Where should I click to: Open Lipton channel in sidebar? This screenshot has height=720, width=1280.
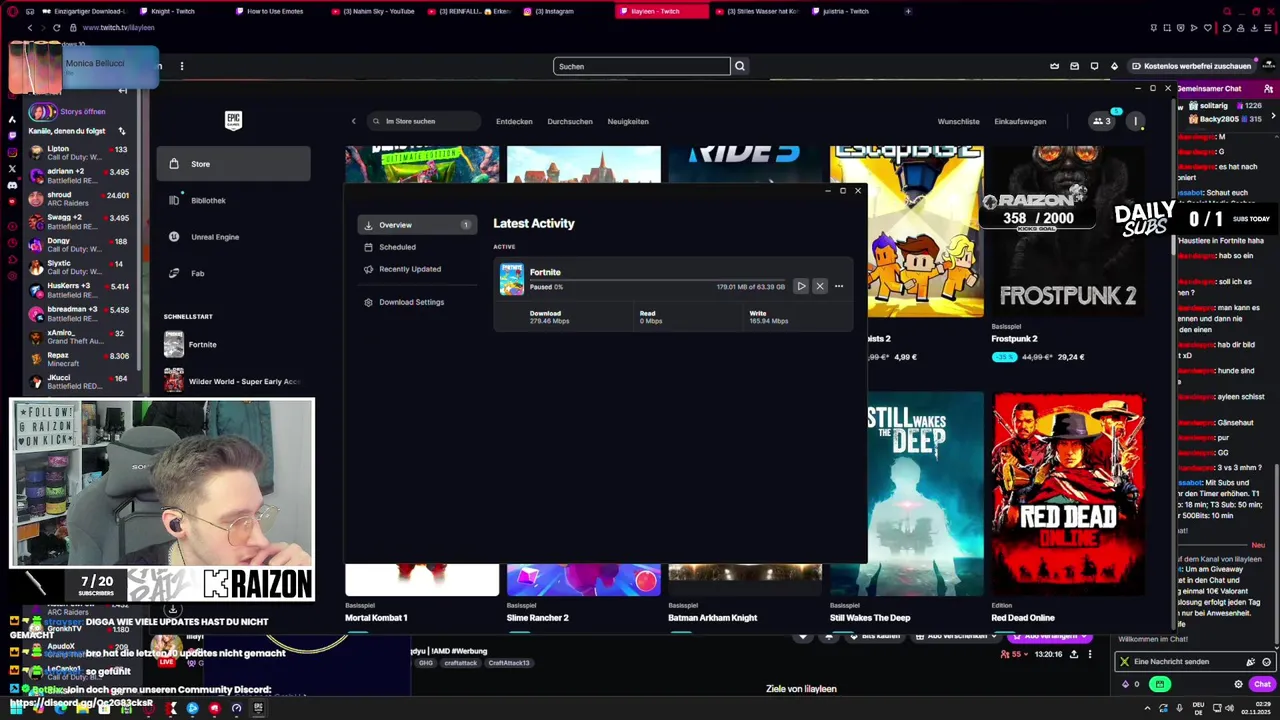pos(82,153)
